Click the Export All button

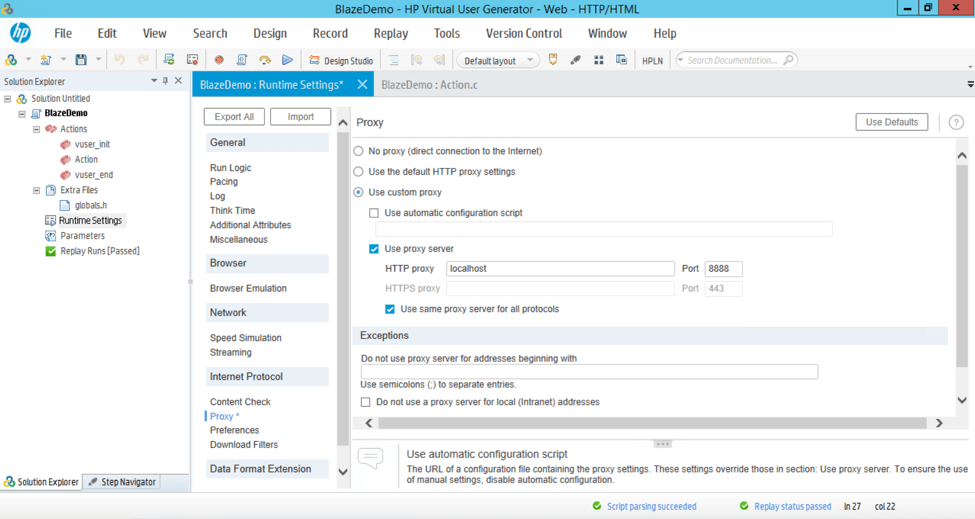point(234,117)
